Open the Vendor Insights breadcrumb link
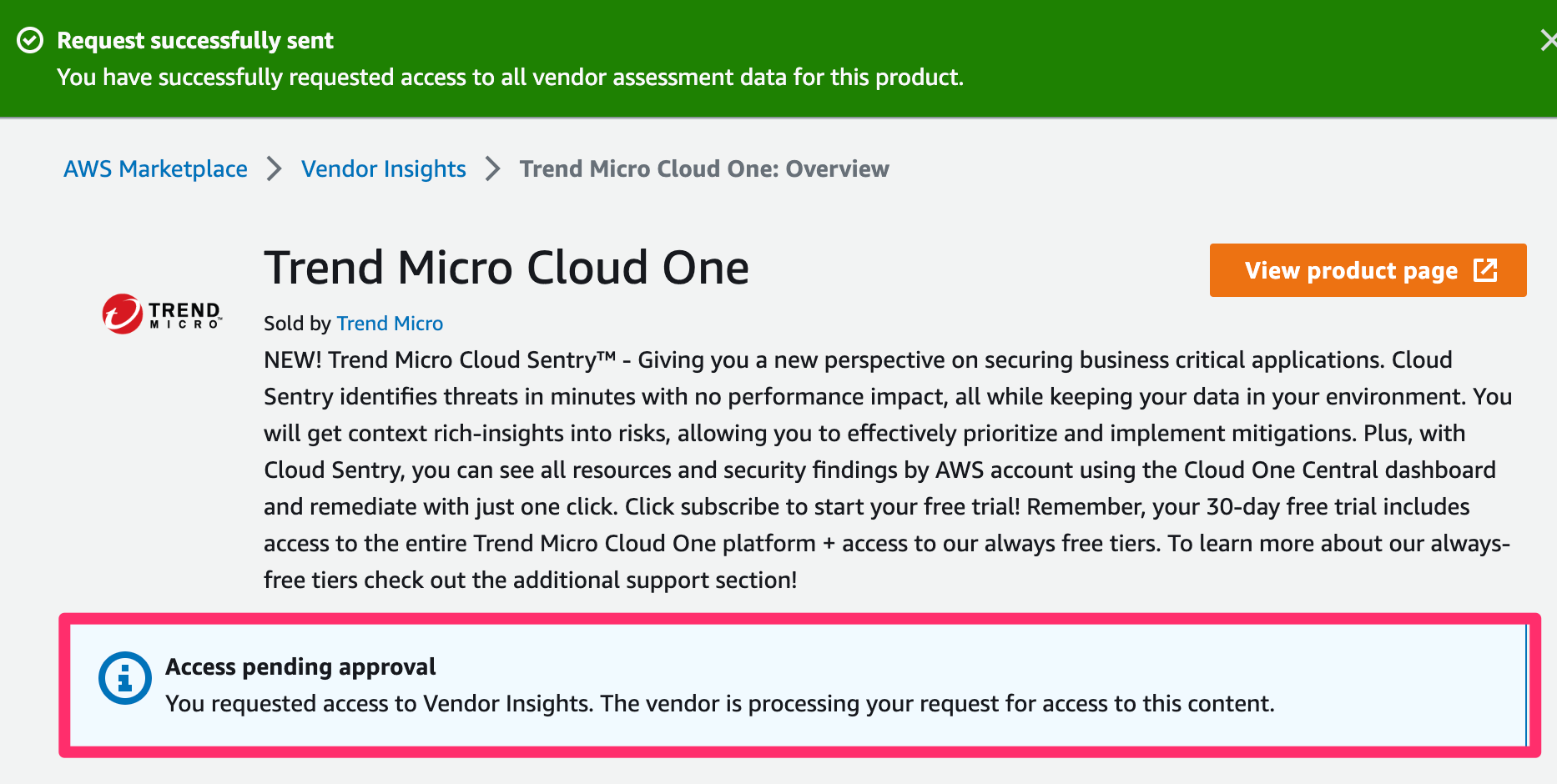 [x=383, y=168]
